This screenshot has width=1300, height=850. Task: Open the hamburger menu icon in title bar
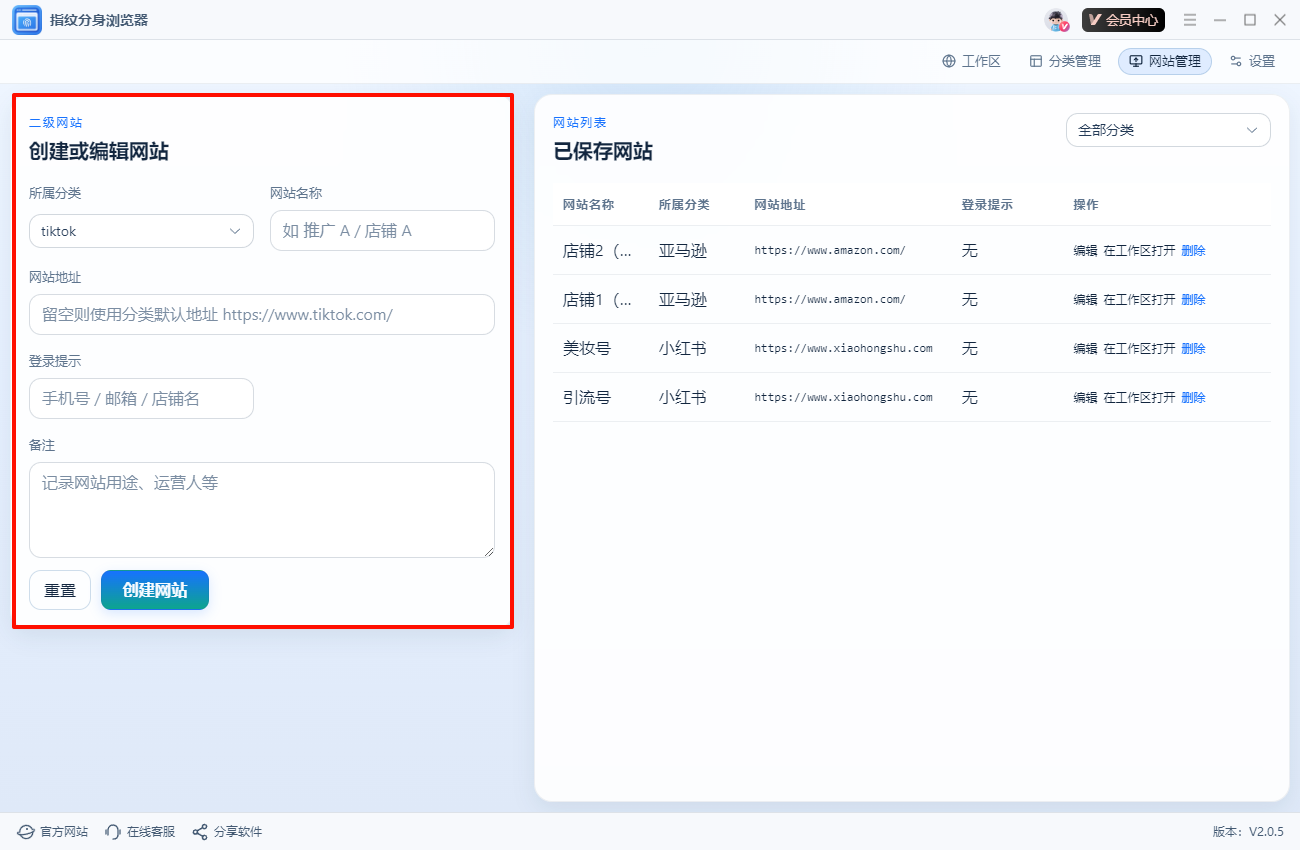1190,20
